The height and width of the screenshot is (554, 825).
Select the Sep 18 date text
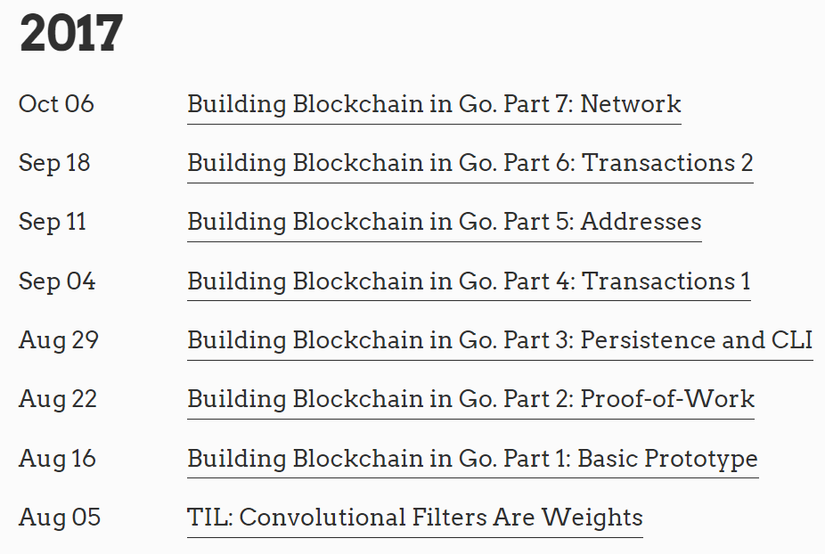tap(54, 163)
